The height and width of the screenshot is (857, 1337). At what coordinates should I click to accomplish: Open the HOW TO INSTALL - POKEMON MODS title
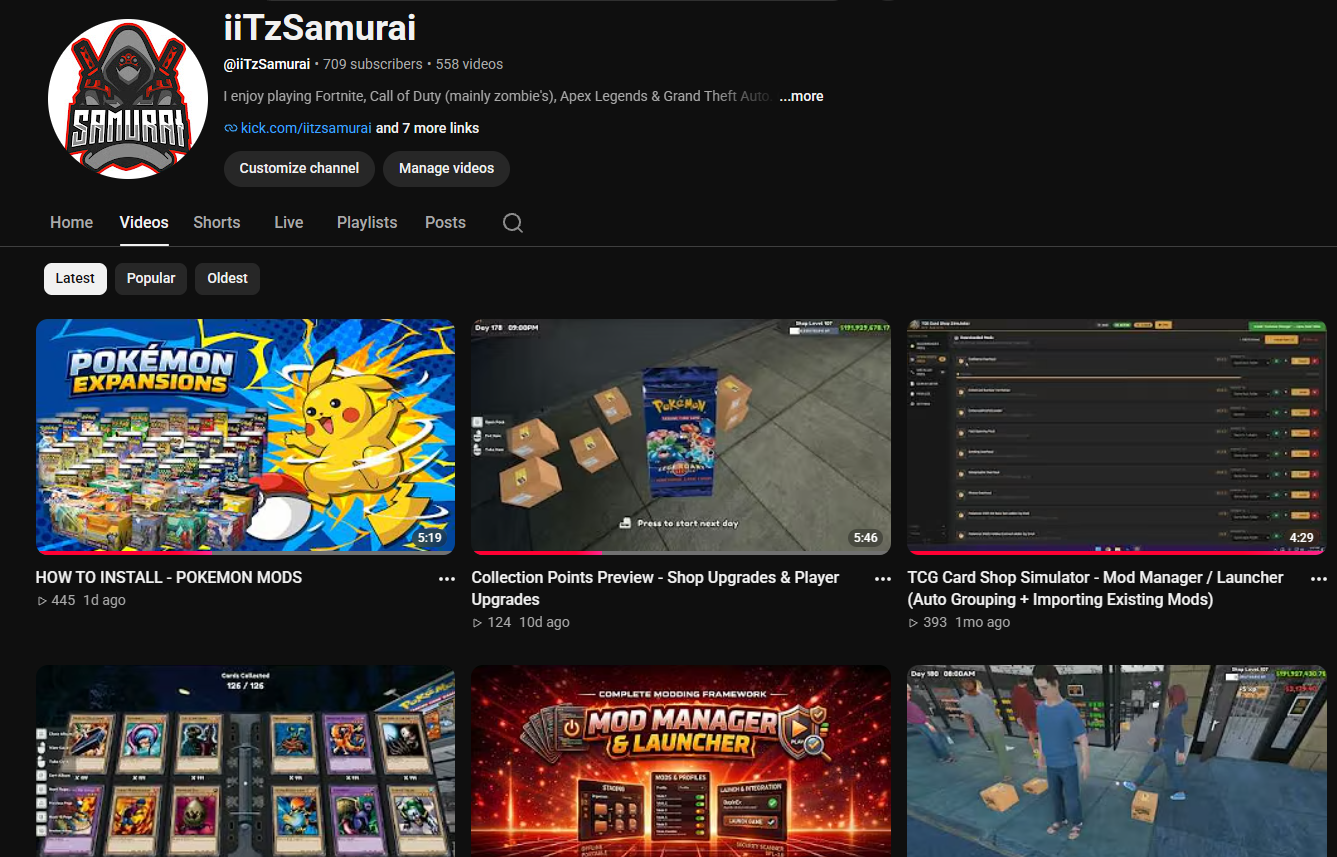point(169,577)
